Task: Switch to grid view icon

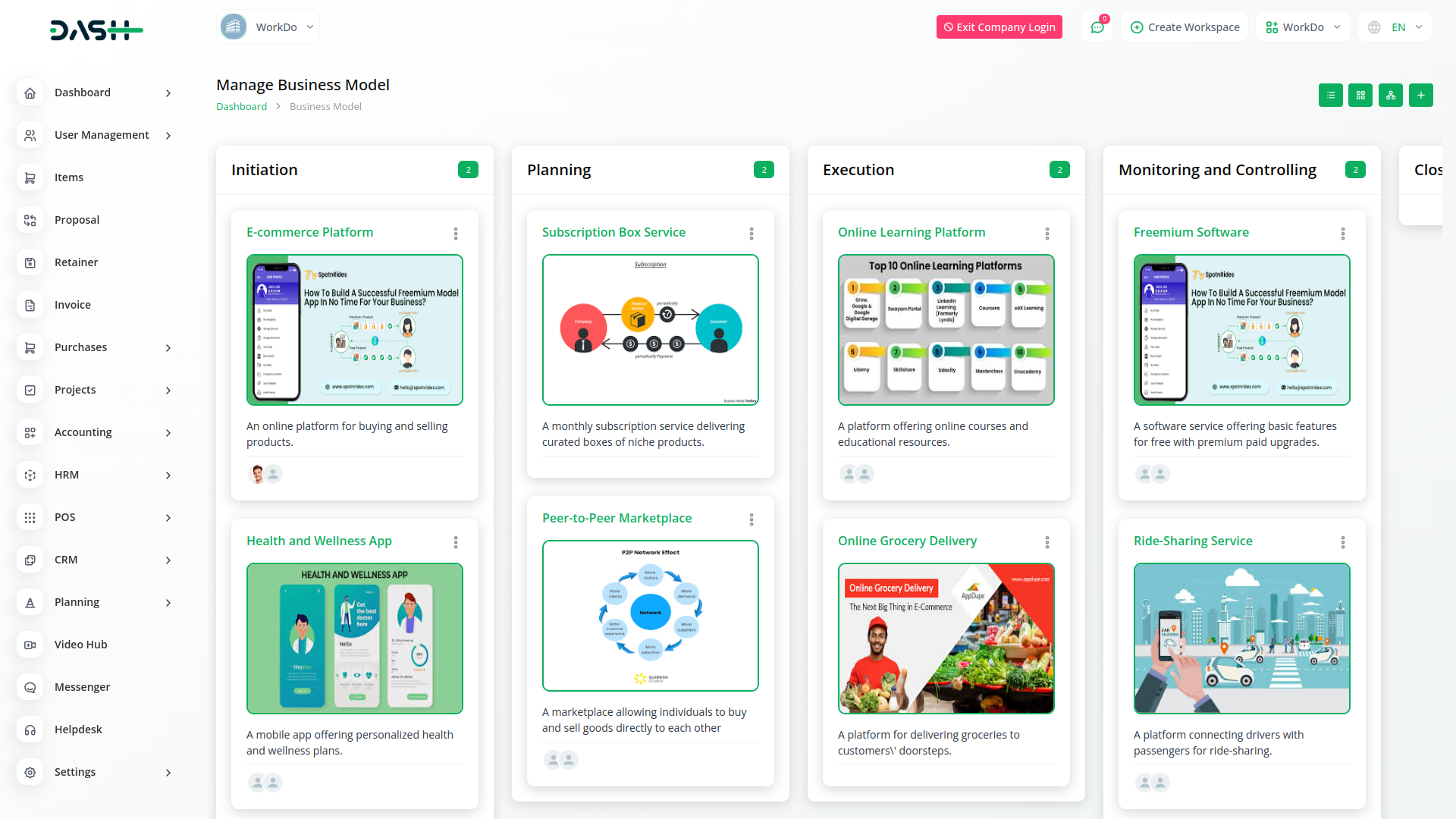Action: tap(1360, 96)
